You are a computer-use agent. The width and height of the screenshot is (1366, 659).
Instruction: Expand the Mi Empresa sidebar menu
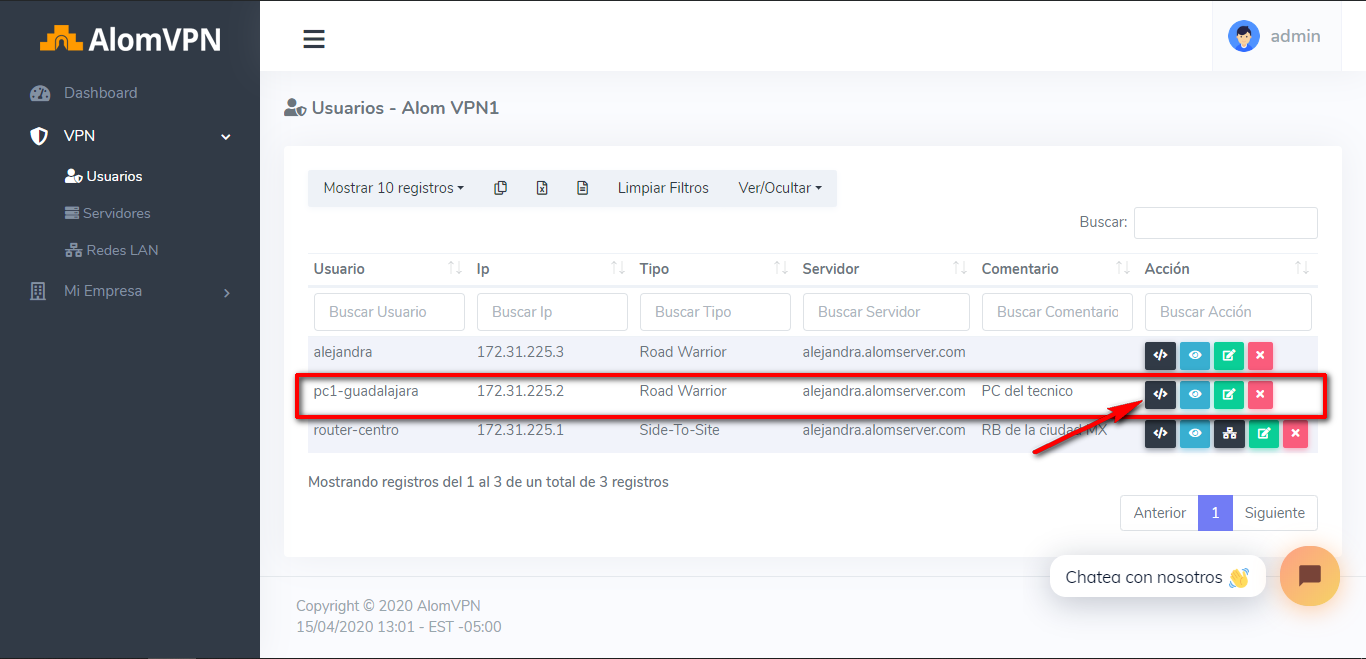pyautogui.click(x=130, y=292)
